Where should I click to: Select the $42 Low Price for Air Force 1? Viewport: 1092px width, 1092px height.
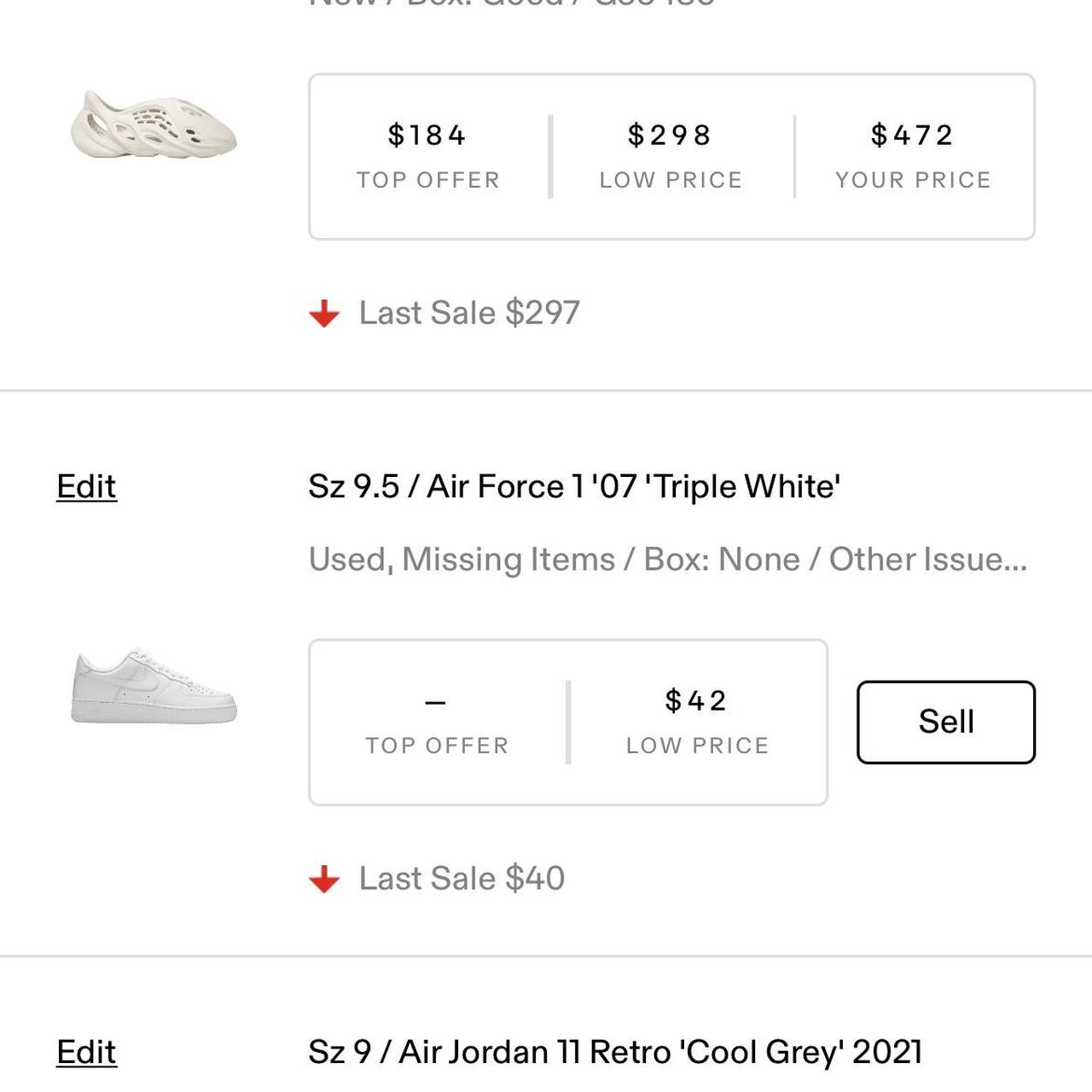[x=695, y=700]
